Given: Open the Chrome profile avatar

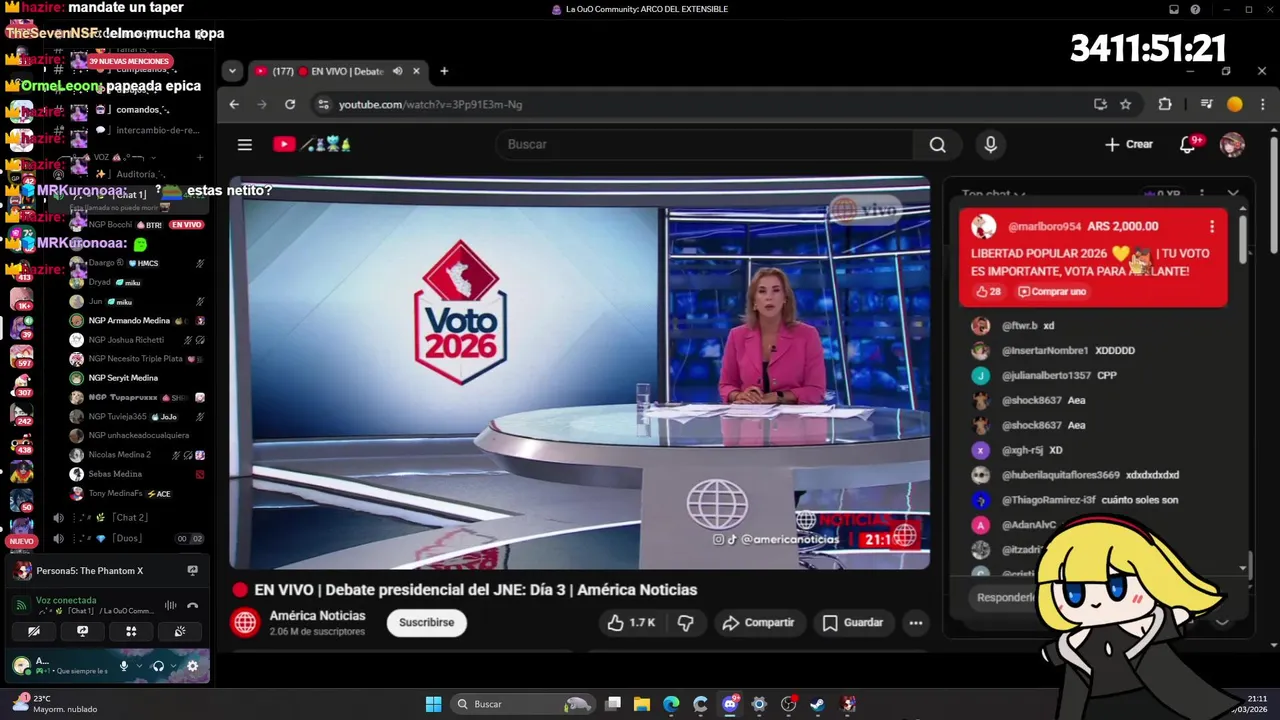Looking at the screenshot, I should pyautogui.click(x=1235, y=104).
